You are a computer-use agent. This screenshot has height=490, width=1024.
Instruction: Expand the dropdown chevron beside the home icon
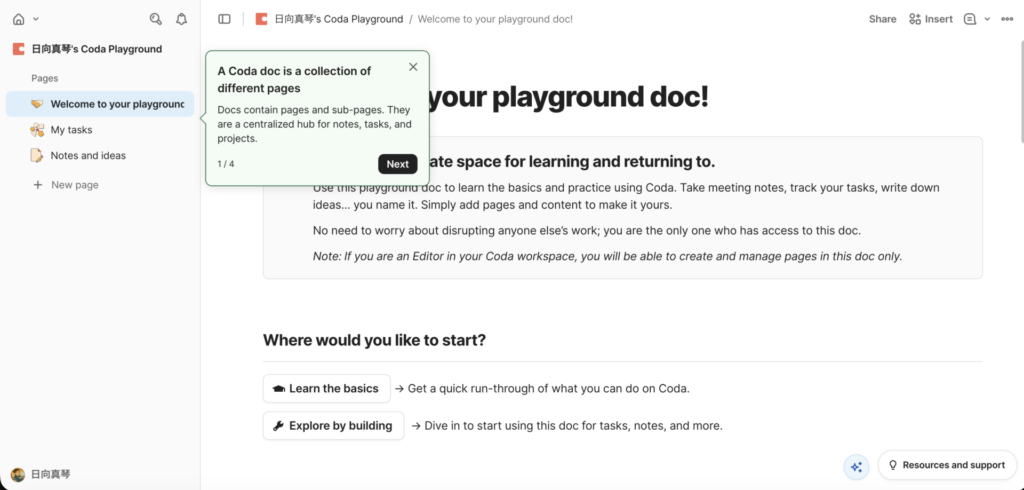click(x=36, y=19)
